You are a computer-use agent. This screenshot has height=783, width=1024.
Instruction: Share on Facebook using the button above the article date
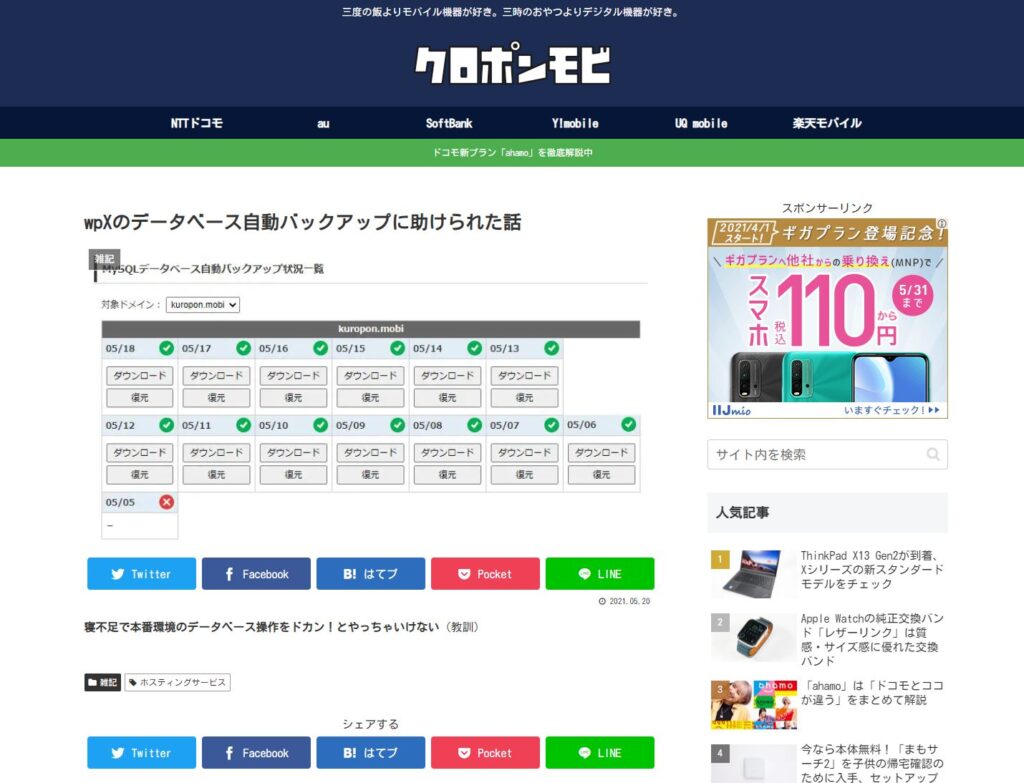(x=256, y=573)
